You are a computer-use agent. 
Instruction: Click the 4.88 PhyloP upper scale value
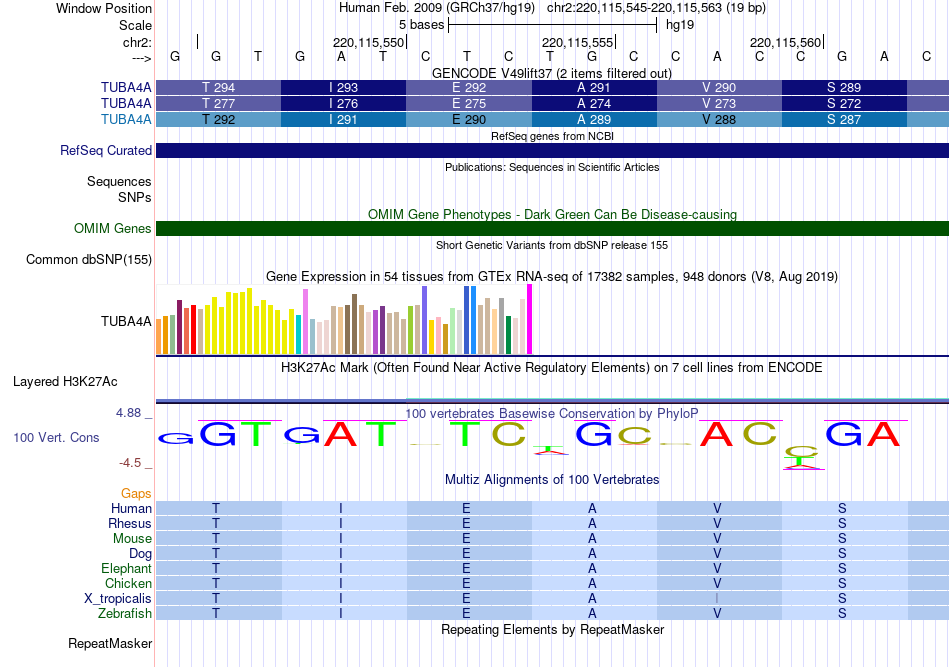point(128,413)
